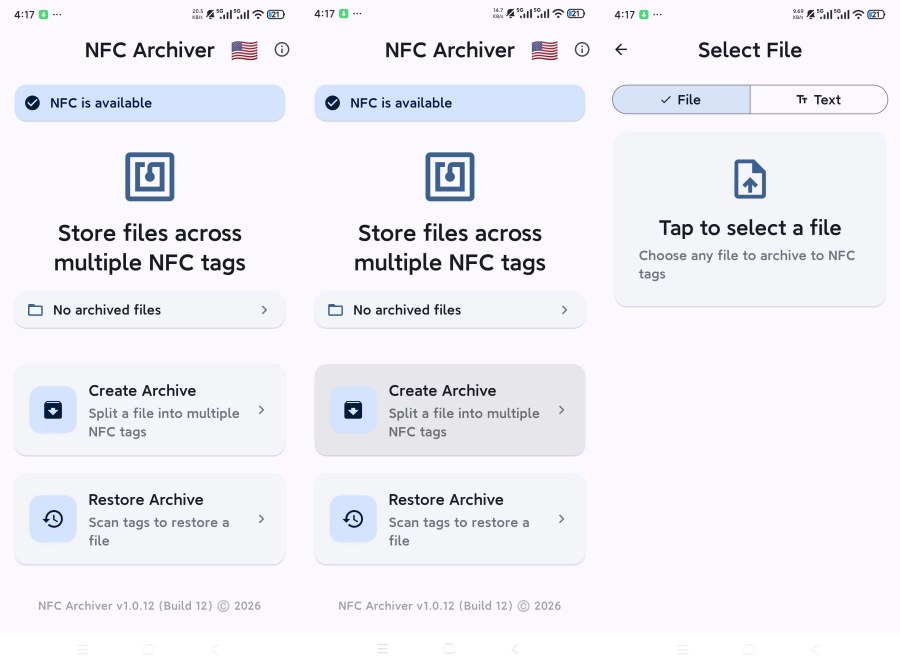Open Create Archive chevron on middle screen

click(x=562, y=410)
